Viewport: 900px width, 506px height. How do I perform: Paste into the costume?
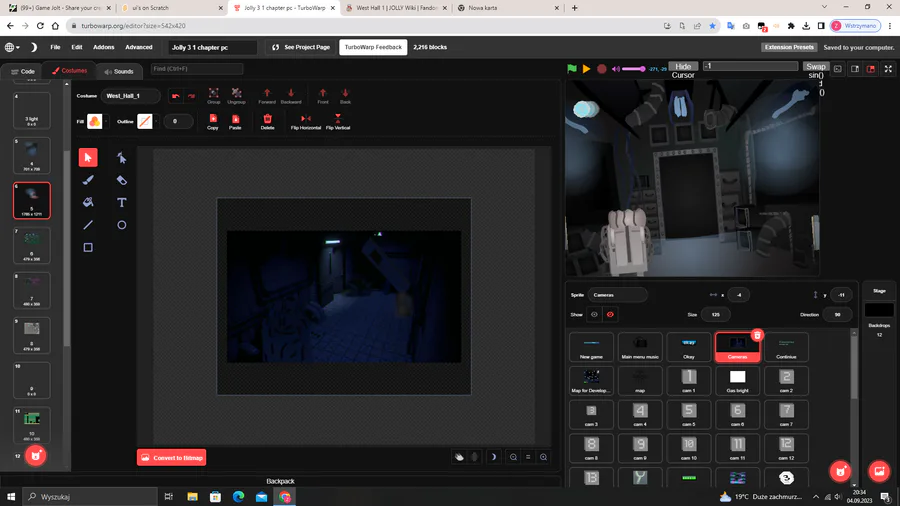coord(235,122)
